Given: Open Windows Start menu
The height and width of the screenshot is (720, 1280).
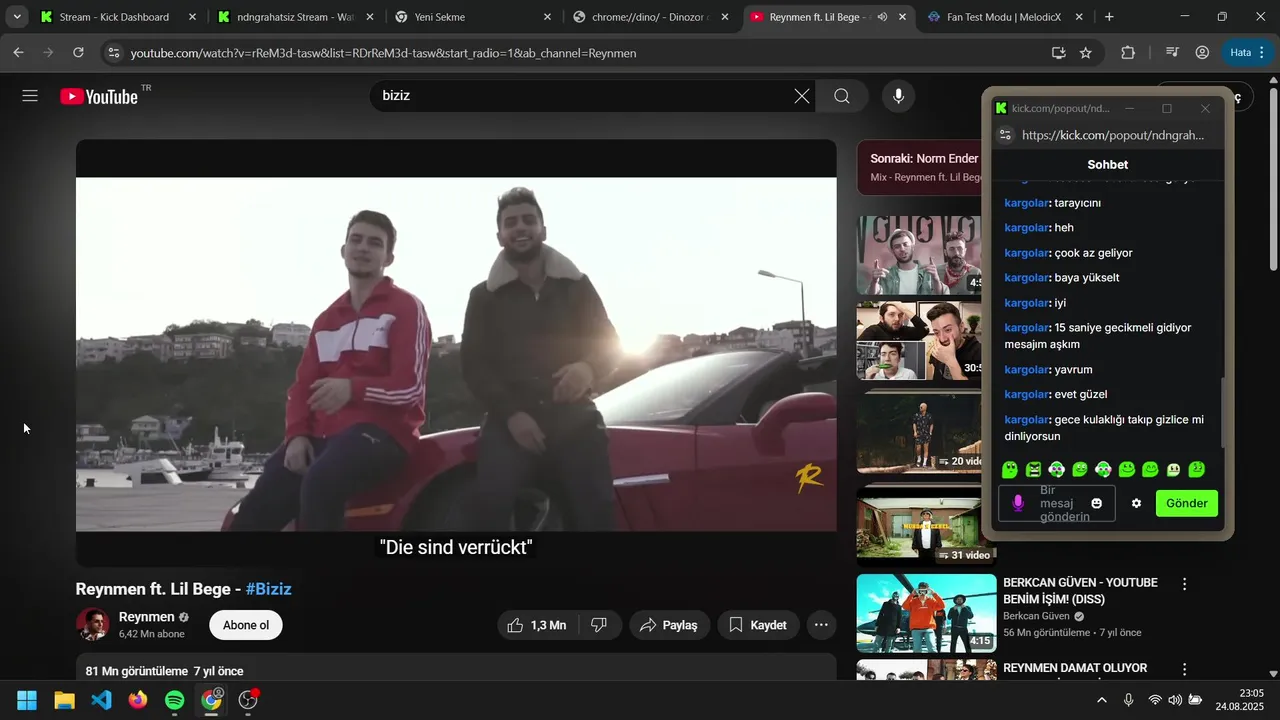Looking at the screenshot, I should pos(27,700).
